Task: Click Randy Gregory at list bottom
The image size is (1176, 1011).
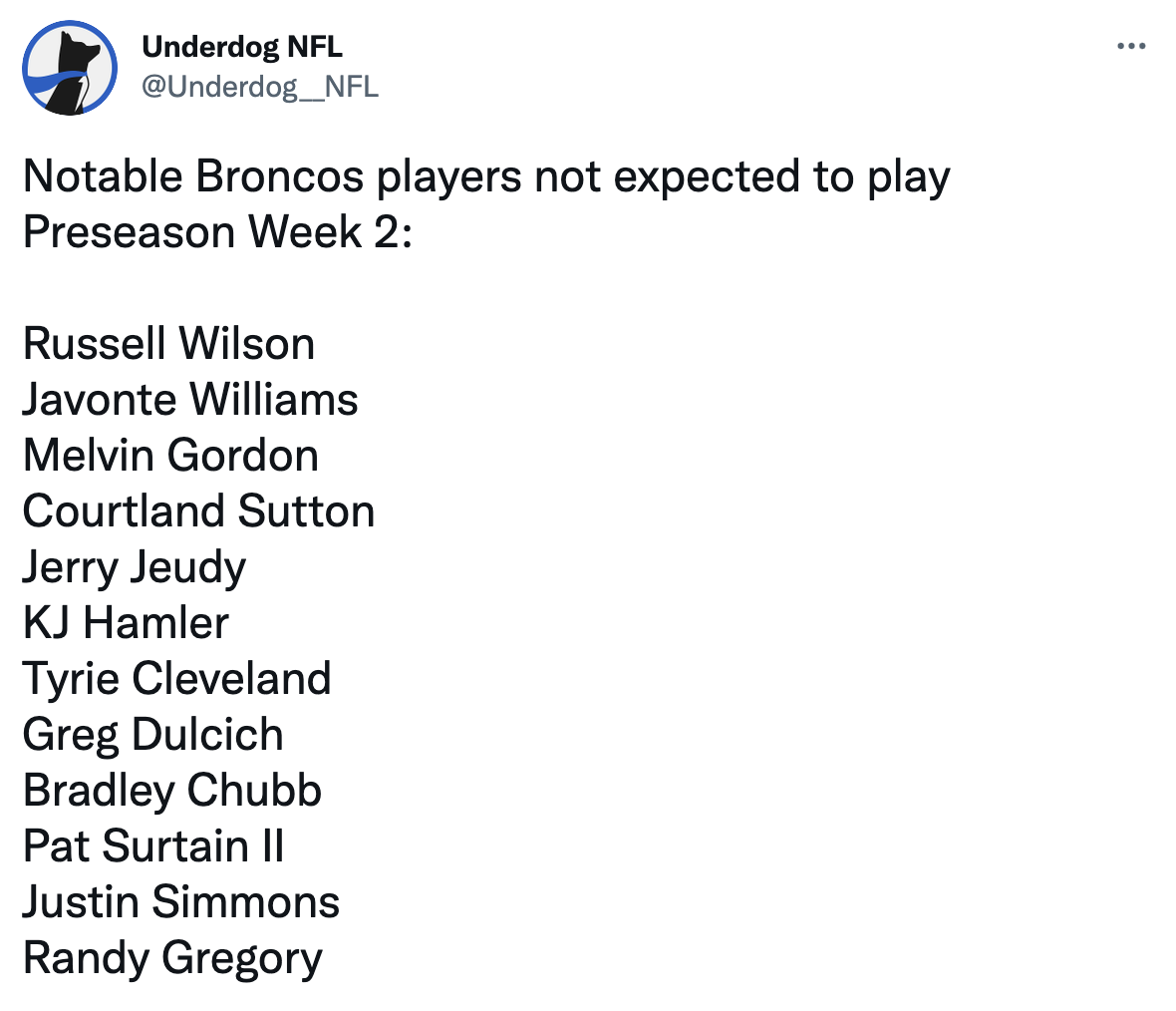Action: point(172,958)
